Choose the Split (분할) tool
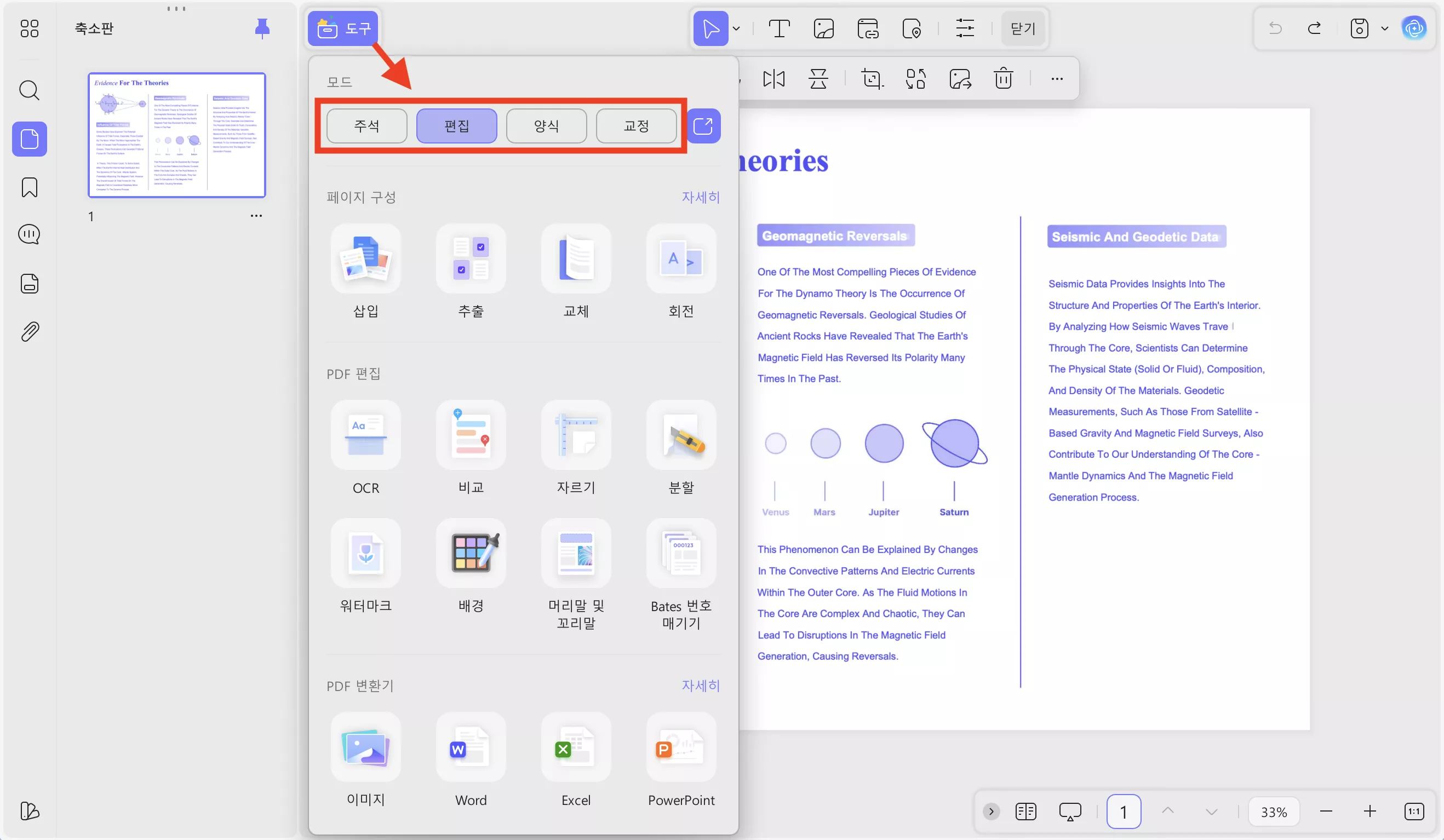Image resolution: width=1444 pixels, height=840 pixels. (x=681, y=435)
